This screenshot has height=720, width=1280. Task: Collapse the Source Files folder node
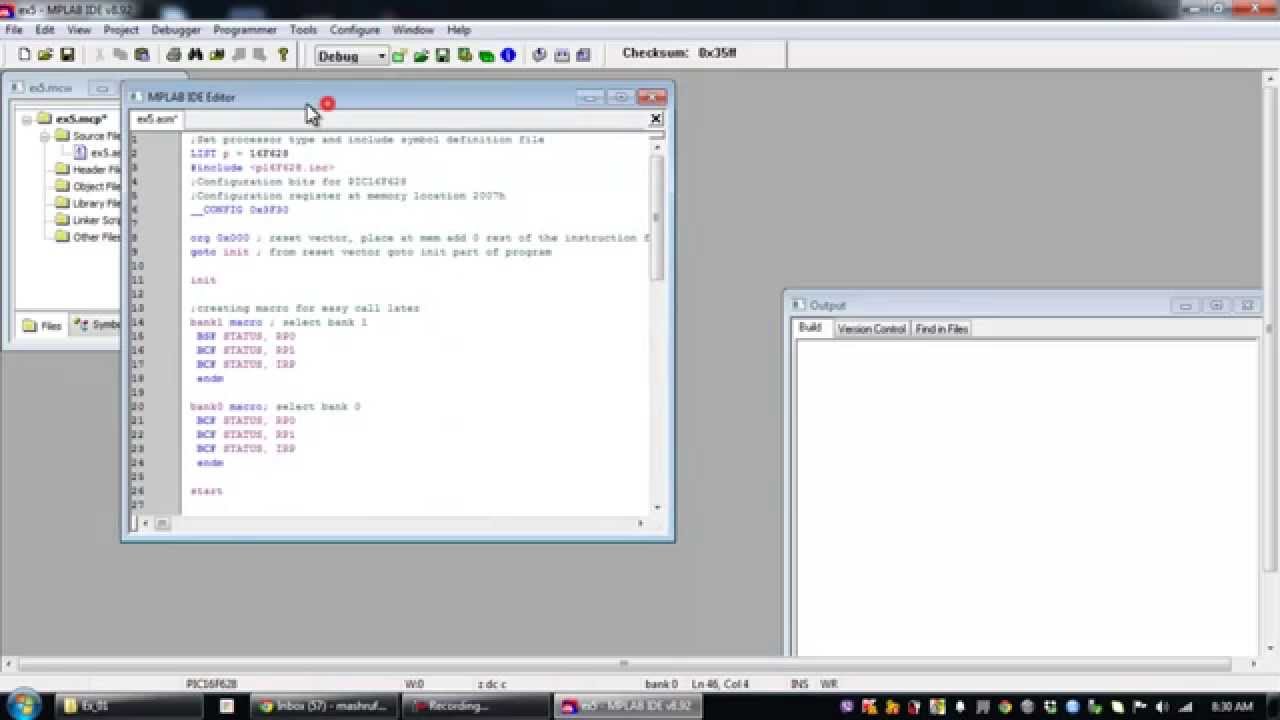[45, 136]
